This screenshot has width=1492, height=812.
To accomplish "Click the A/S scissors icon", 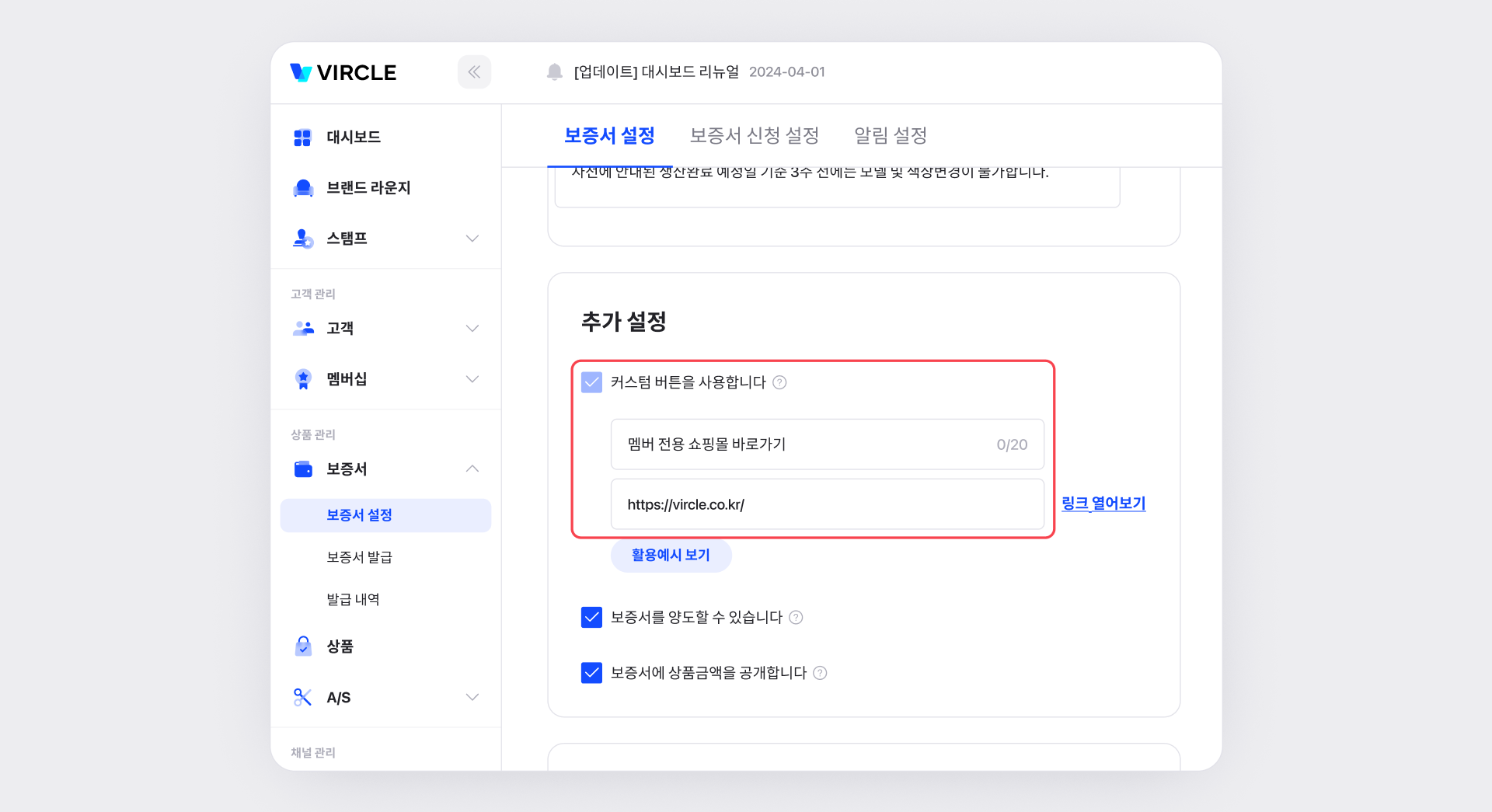I will point(302,697).
